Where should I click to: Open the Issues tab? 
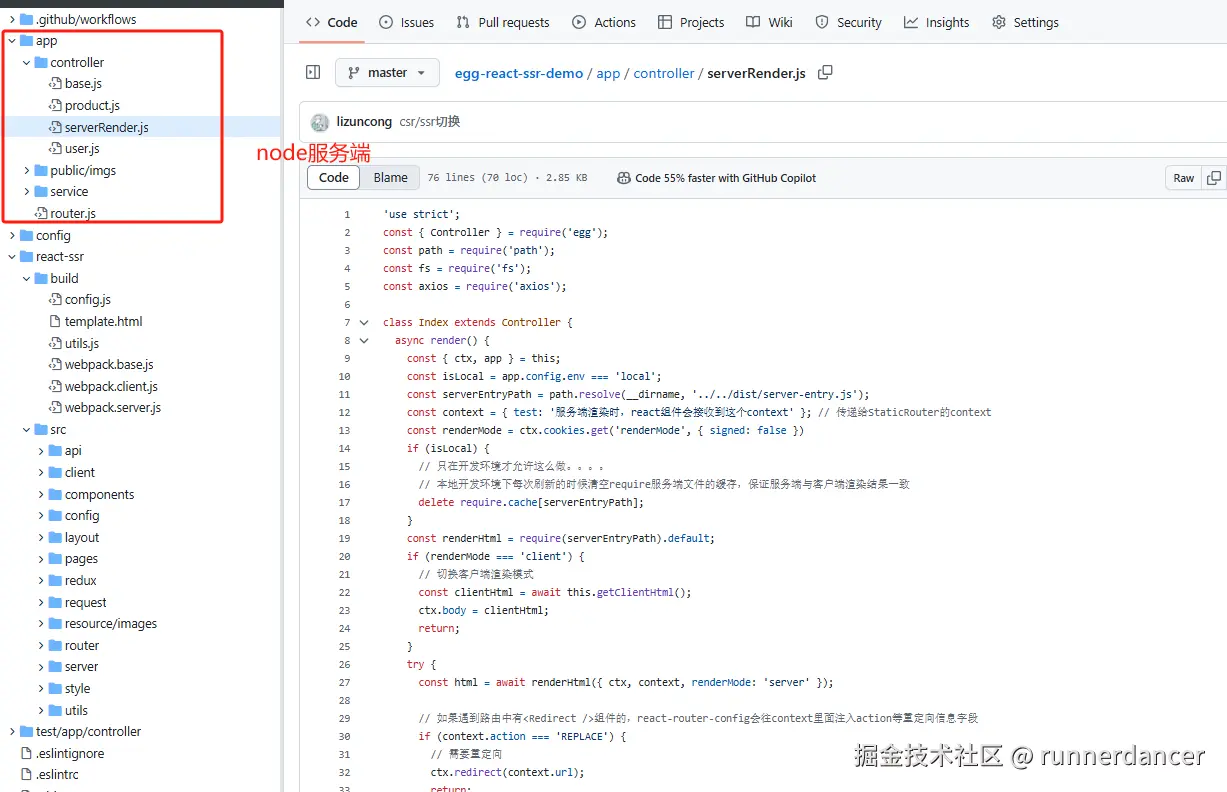coord(407,22)
